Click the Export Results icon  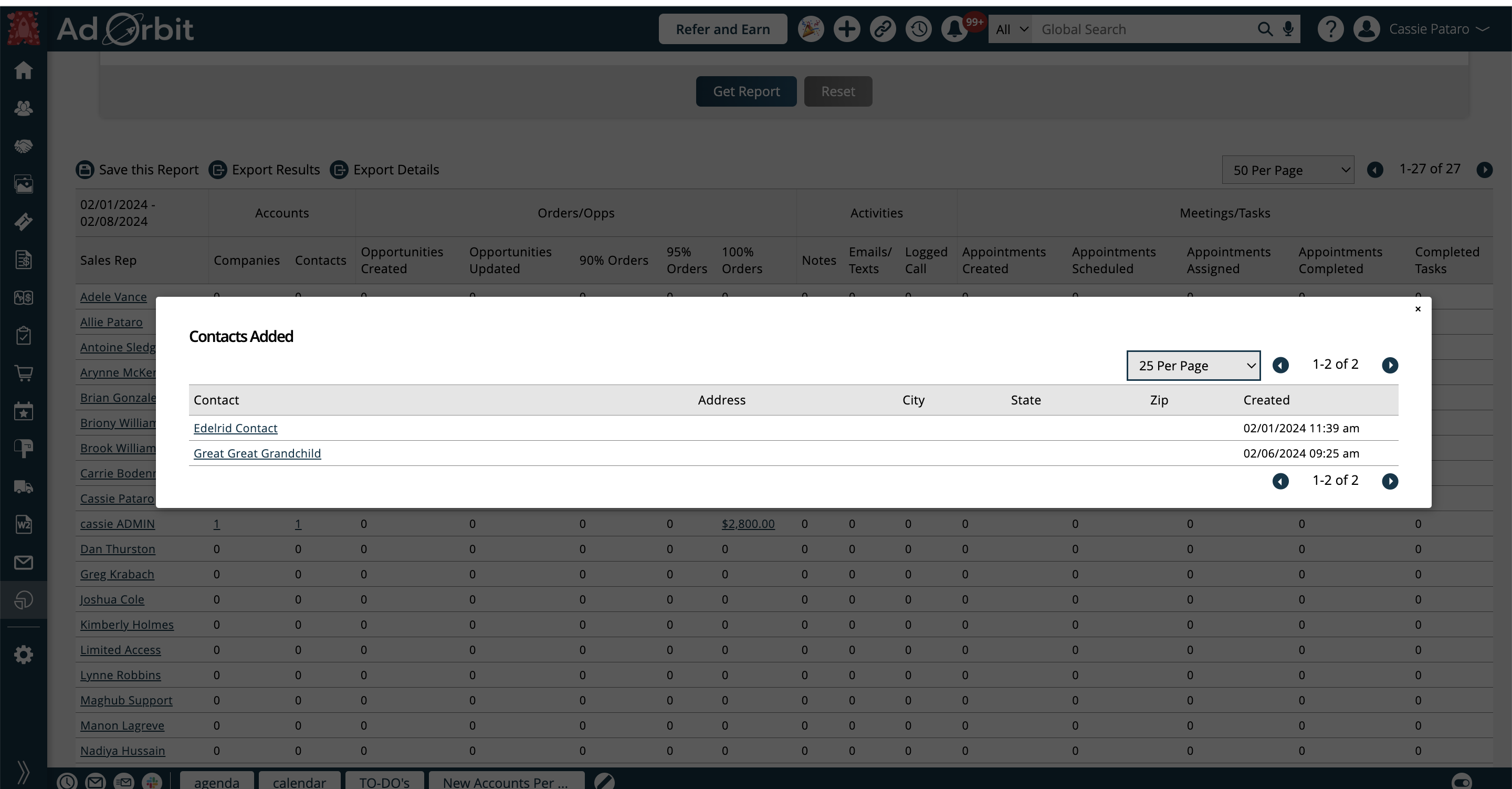218,170
